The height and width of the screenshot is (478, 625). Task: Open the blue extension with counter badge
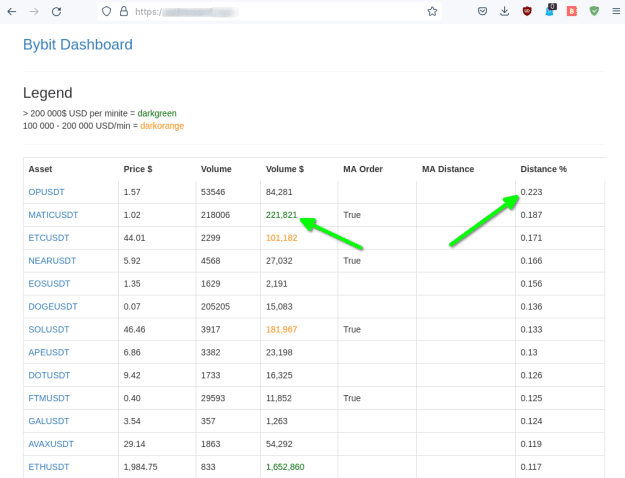click(x=550, y=11)
